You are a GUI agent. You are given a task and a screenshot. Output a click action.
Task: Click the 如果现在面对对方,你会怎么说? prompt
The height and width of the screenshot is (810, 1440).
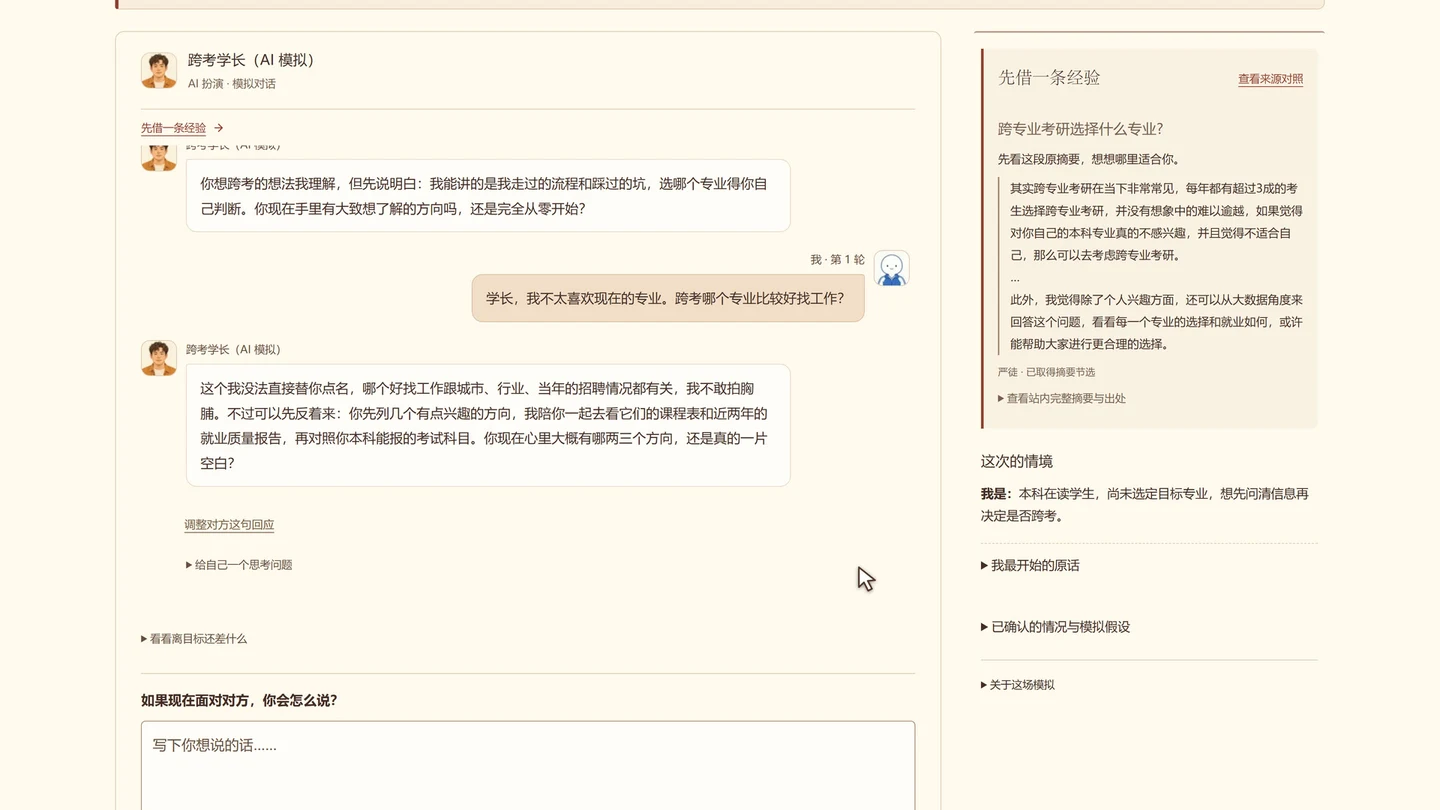[239, 701]
